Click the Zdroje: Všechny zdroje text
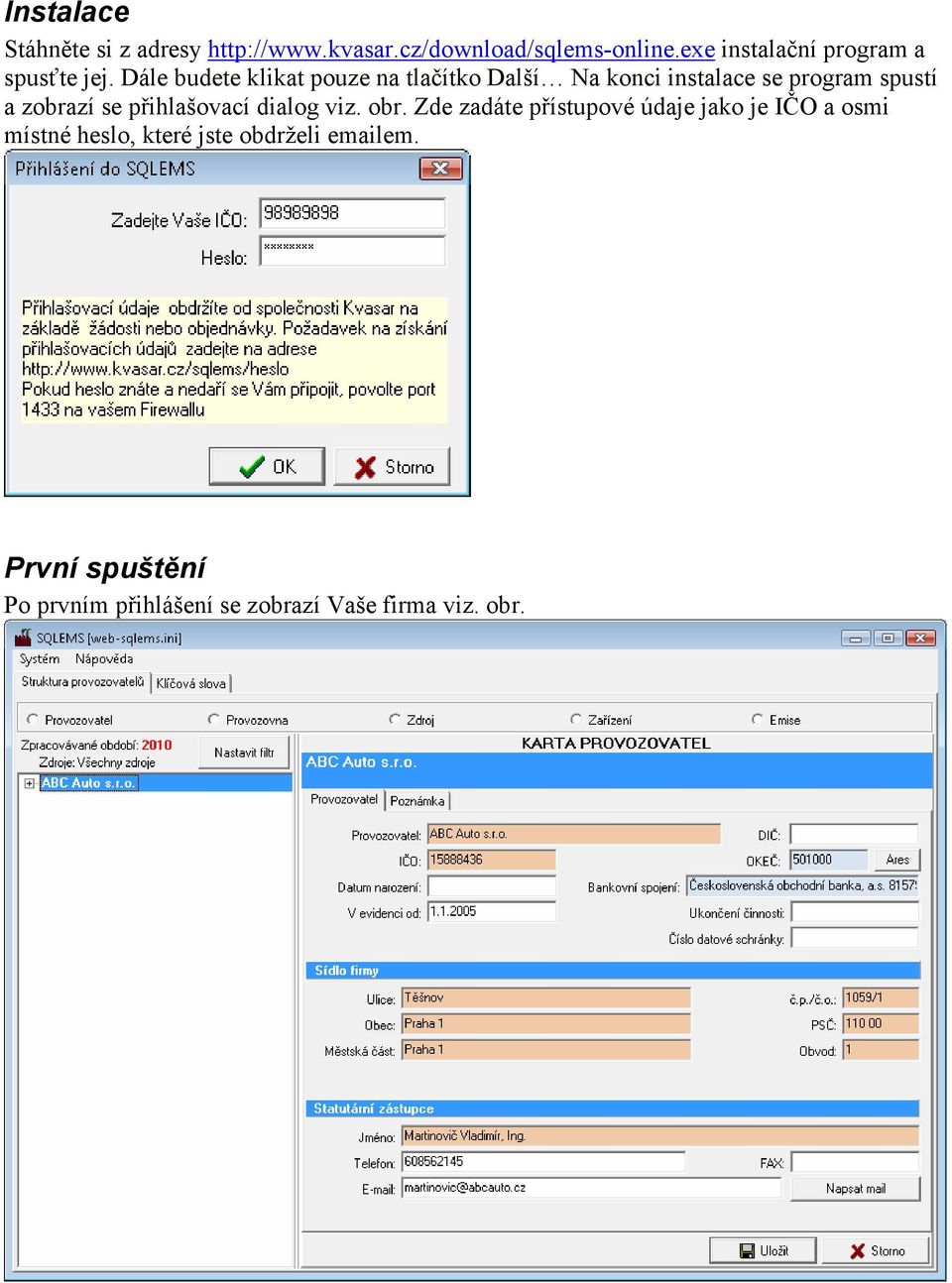952x1283 pixels. 97,762
